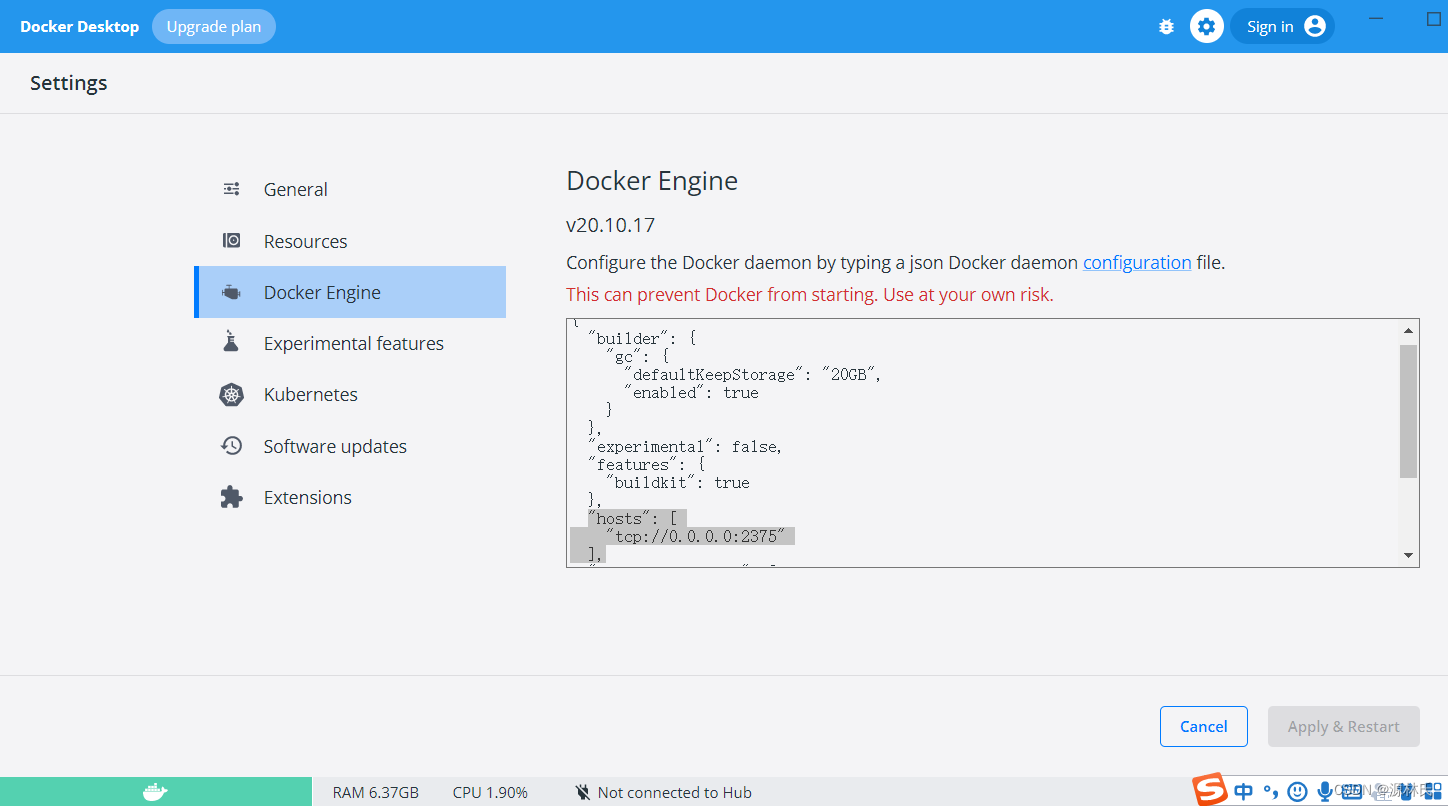Click Sign in at top right
Image resolution: width=1448 pixels, height=806 pixels.
point(1283,27)
